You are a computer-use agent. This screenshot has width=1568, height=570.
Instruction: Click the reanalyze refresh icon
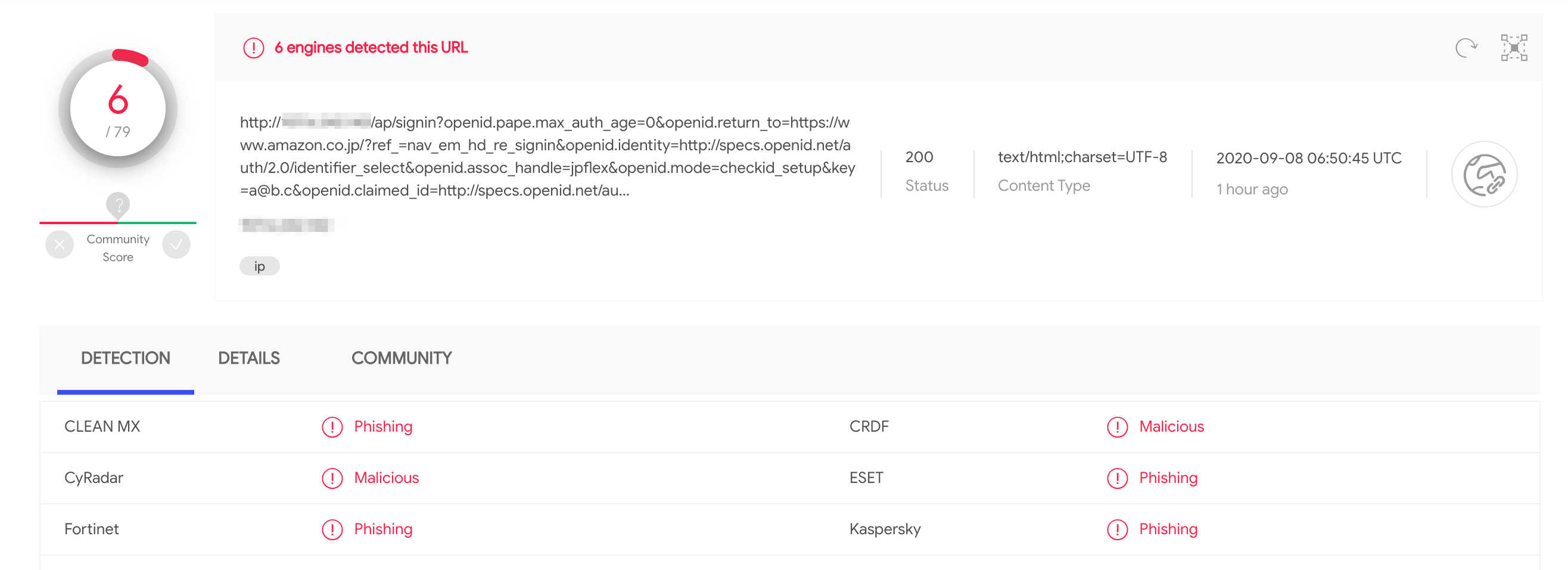(x=1466, y=48)
